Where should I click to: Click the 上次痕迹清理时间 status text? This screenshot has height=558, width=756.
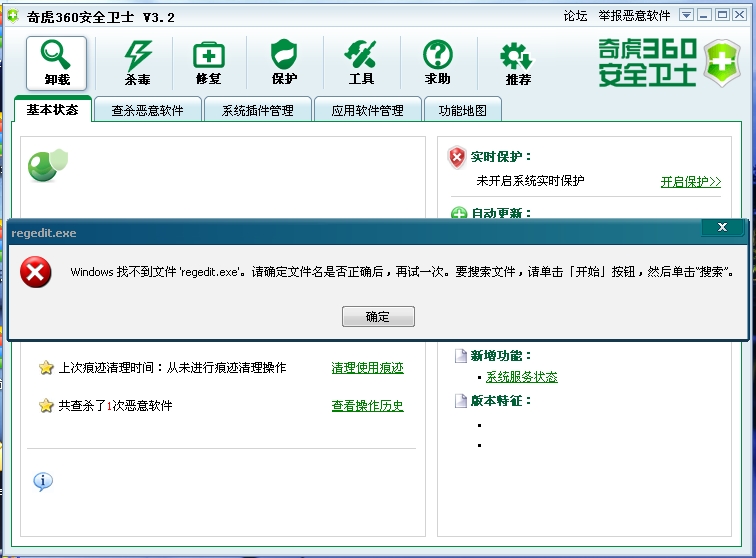click(172, 367)
